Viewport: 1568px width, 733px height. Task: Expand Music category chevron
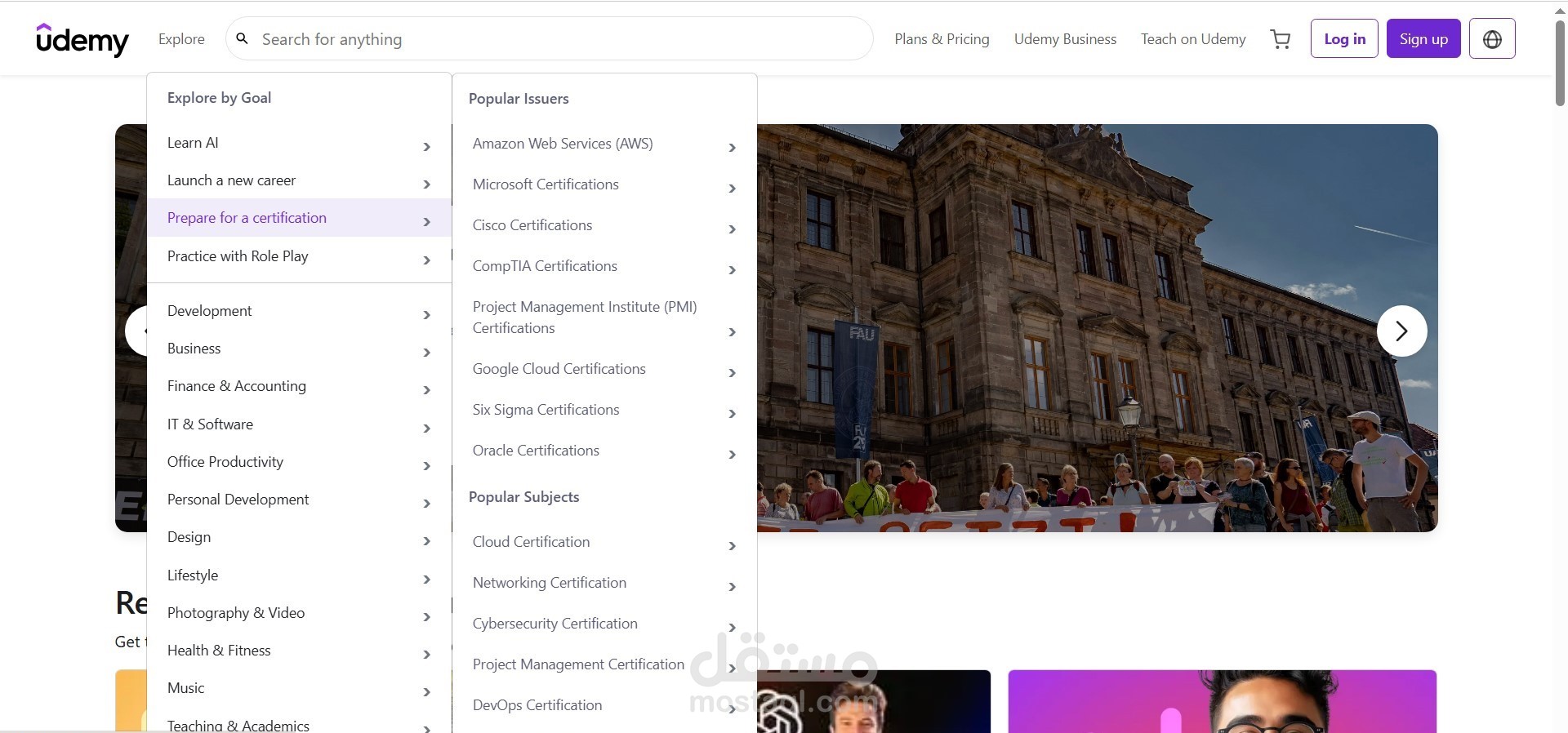[426, 692]
